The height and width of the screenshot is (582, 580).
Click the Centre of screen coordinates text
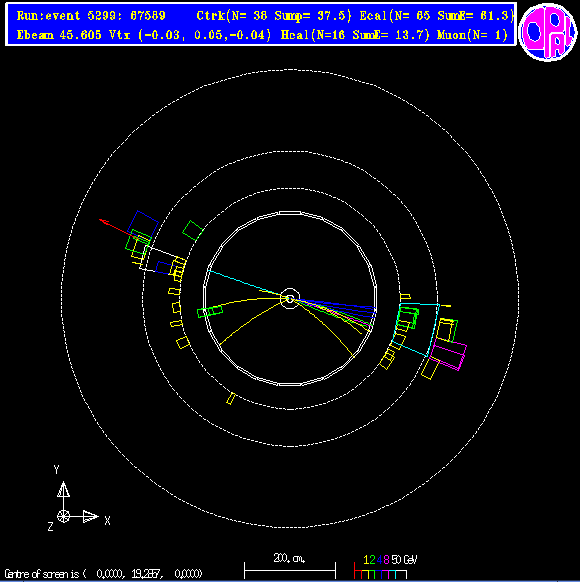(x=104, y=574)
